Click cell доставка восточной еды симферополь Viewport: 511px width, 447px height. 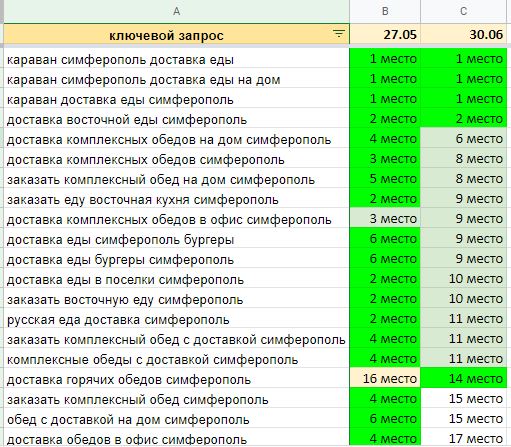click(x=176, y=119)
